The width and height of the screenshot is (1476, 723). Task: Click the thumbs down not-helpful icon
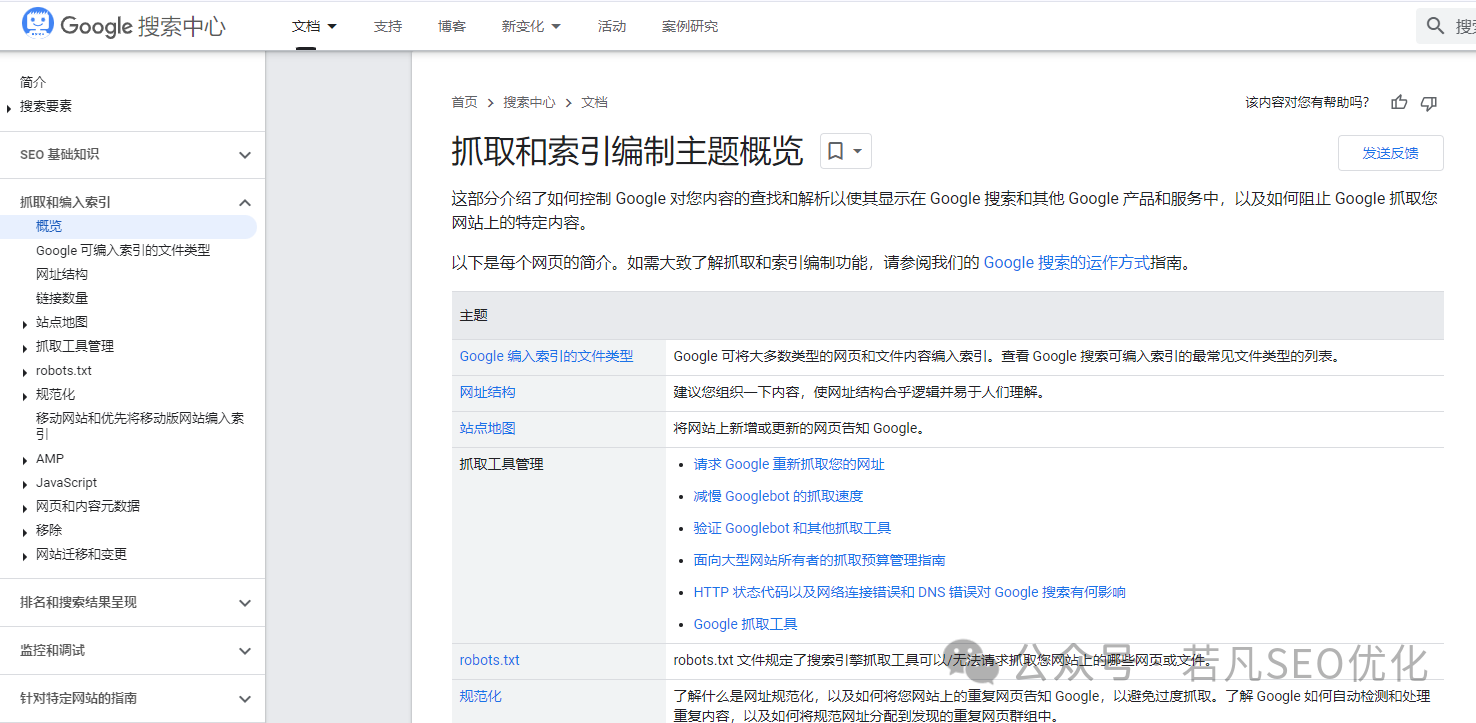[x=1429, y=102]
